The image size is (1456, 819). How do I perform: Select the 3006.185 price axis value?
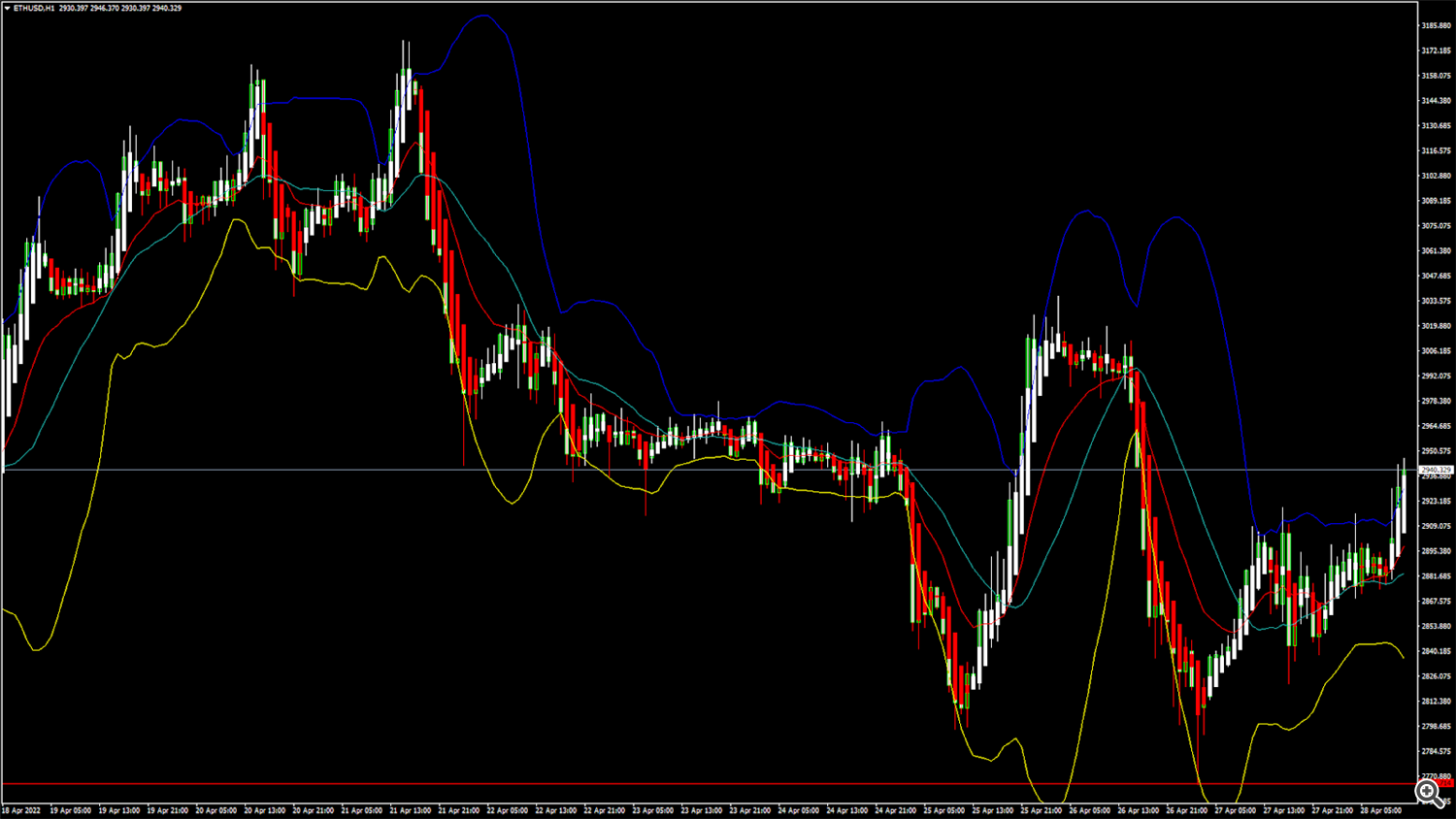point(1437,351)
